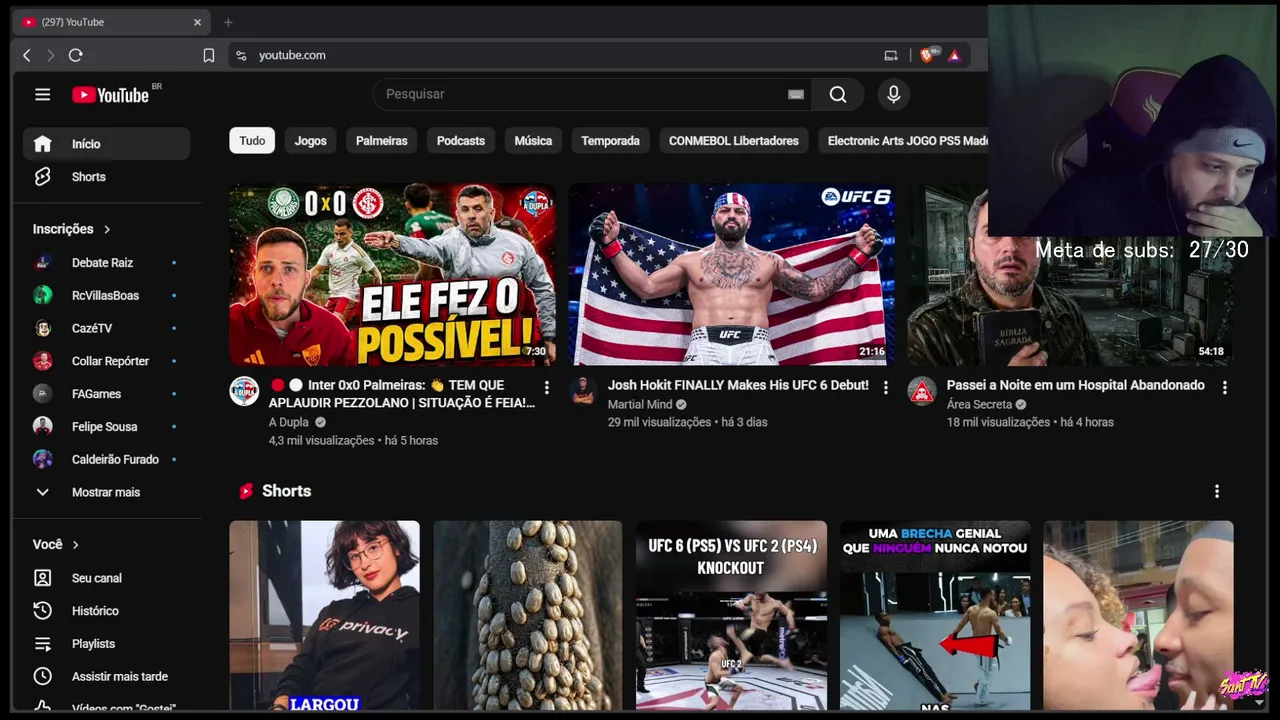Expand the Inscrições section chevron
This screenshot has height=720, width=1280.
pos(107,229)
